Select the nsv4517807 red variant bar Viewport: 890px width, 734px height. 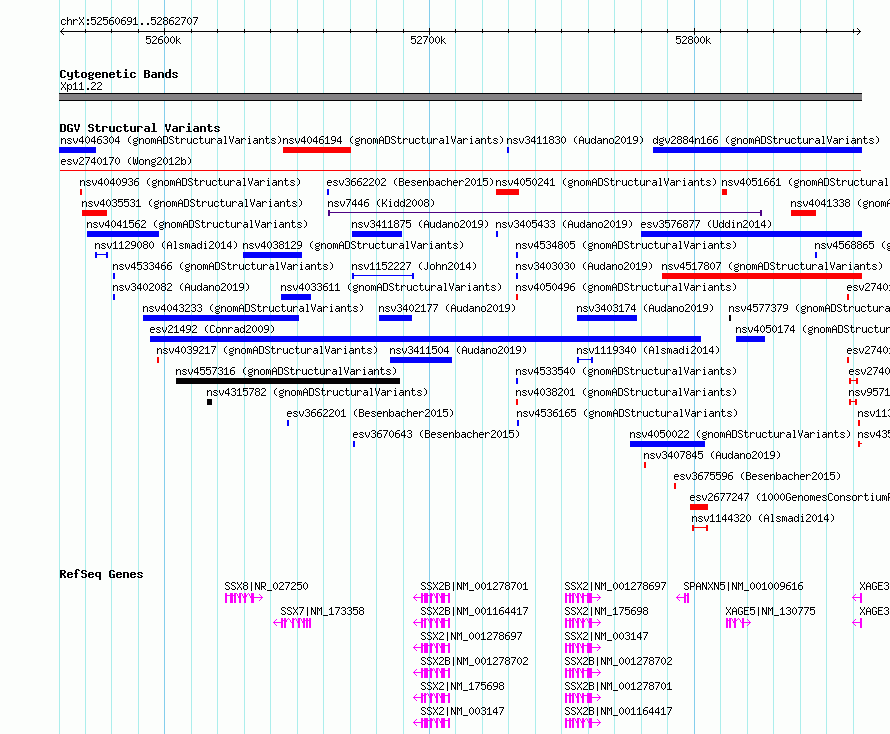(762, 276)
